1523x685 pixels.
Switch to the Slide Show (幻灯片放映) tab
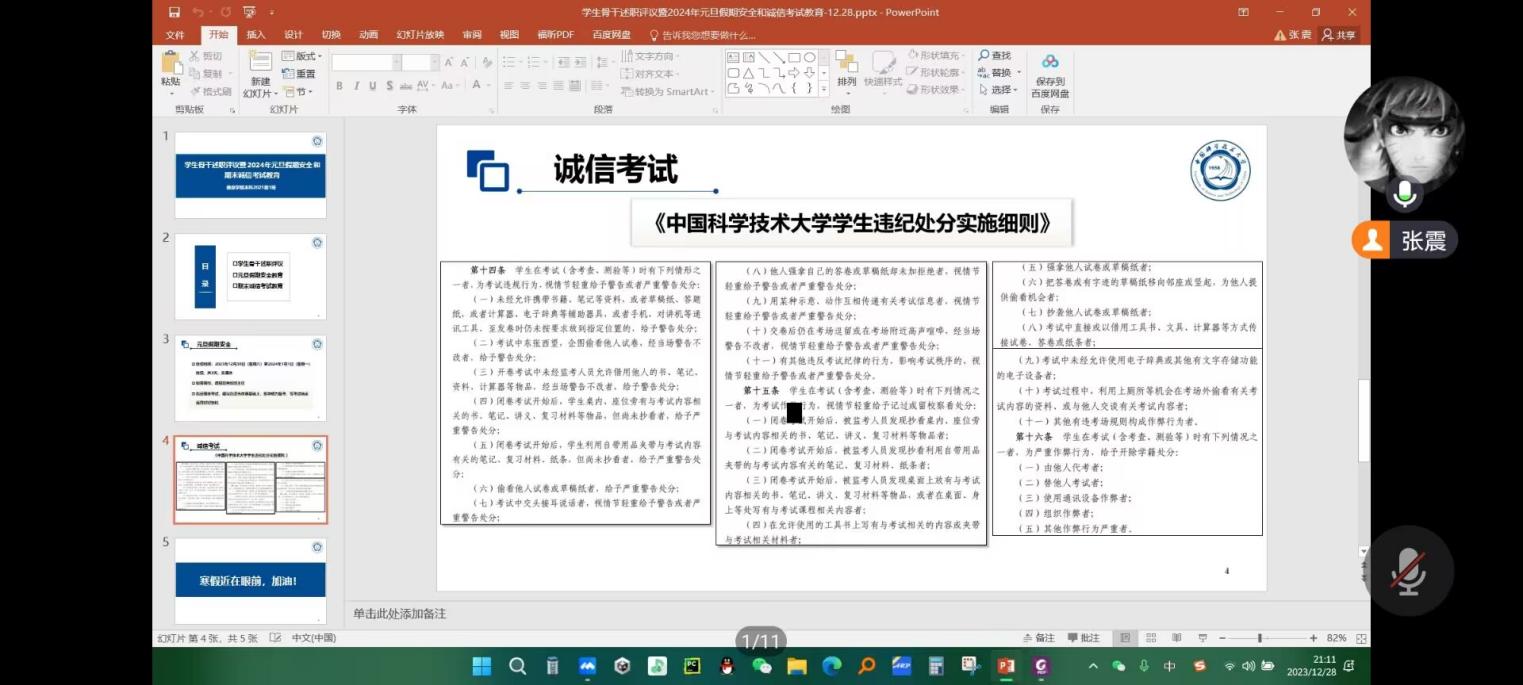click(x=420, y=35)
